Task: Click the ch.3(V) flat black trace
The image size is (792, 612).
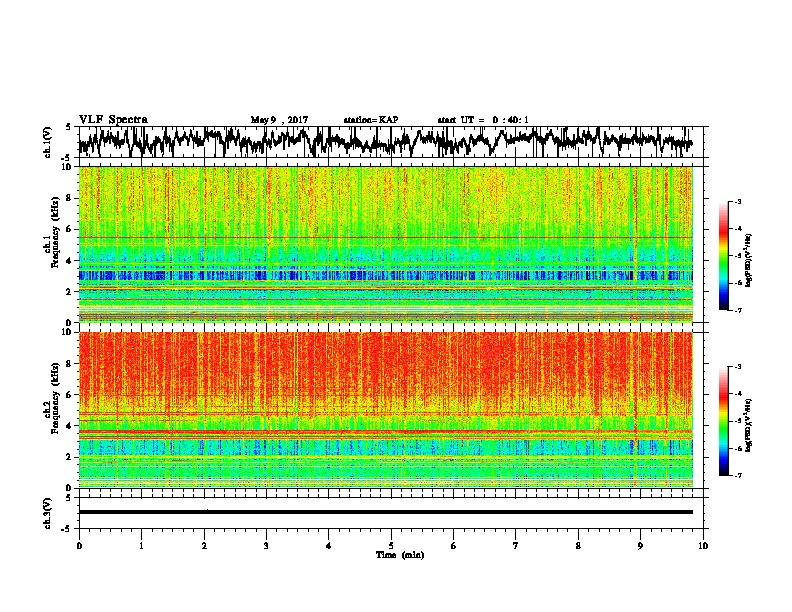Action: [386, 512]
